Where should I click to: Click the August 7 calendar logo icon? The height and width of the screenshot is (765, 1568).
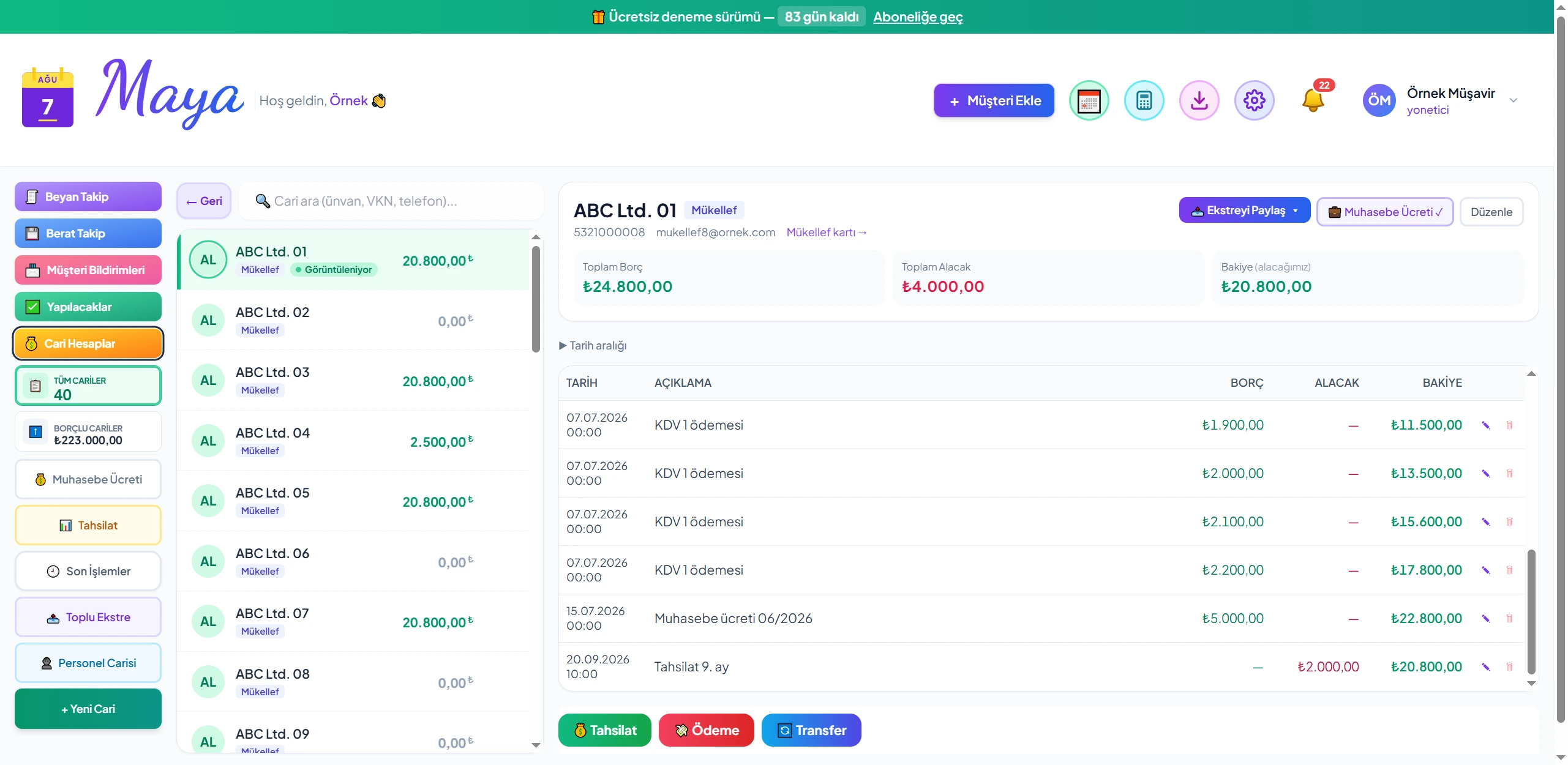[x=48, y=98]
